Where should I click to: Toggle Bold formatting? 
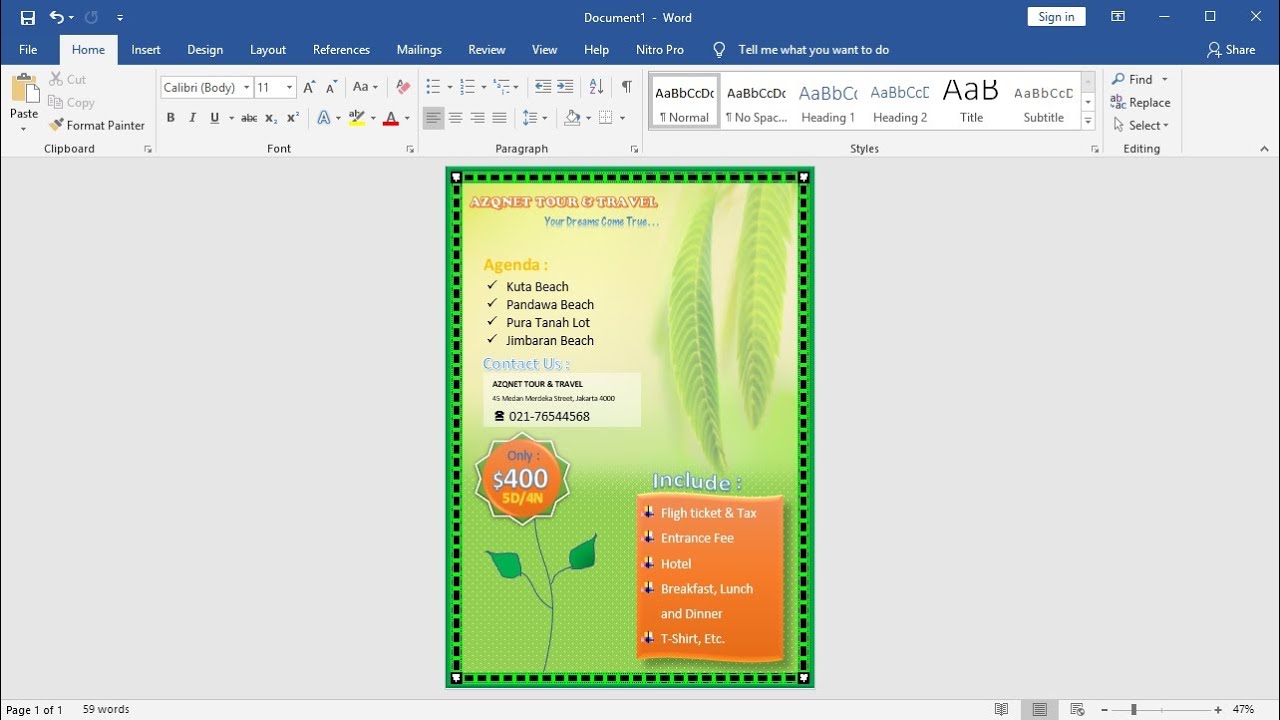click(171, 118)
